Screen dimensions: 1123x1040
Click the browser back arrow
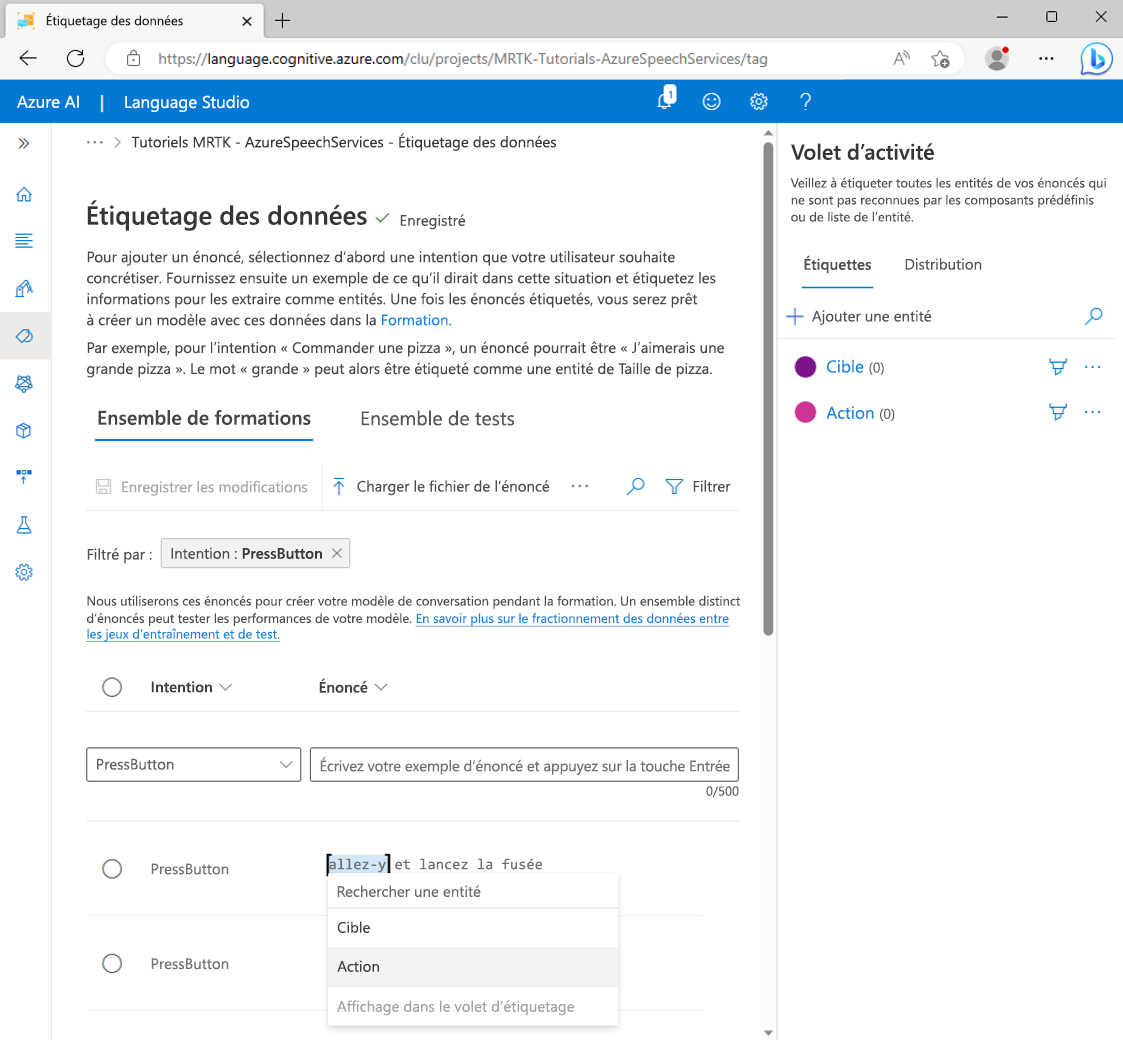click(28, 58)
